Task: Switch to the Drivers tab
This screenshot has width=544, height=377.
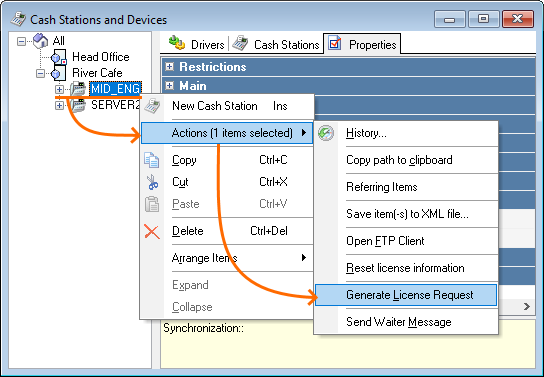Action: (197, 44)
